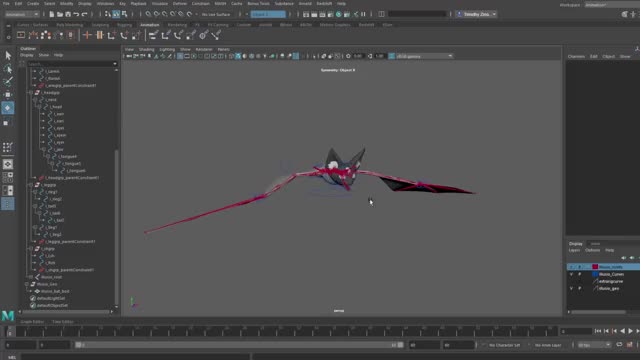Click No Character Set button
Screen dimensions: 640x360
click(504, 345)
